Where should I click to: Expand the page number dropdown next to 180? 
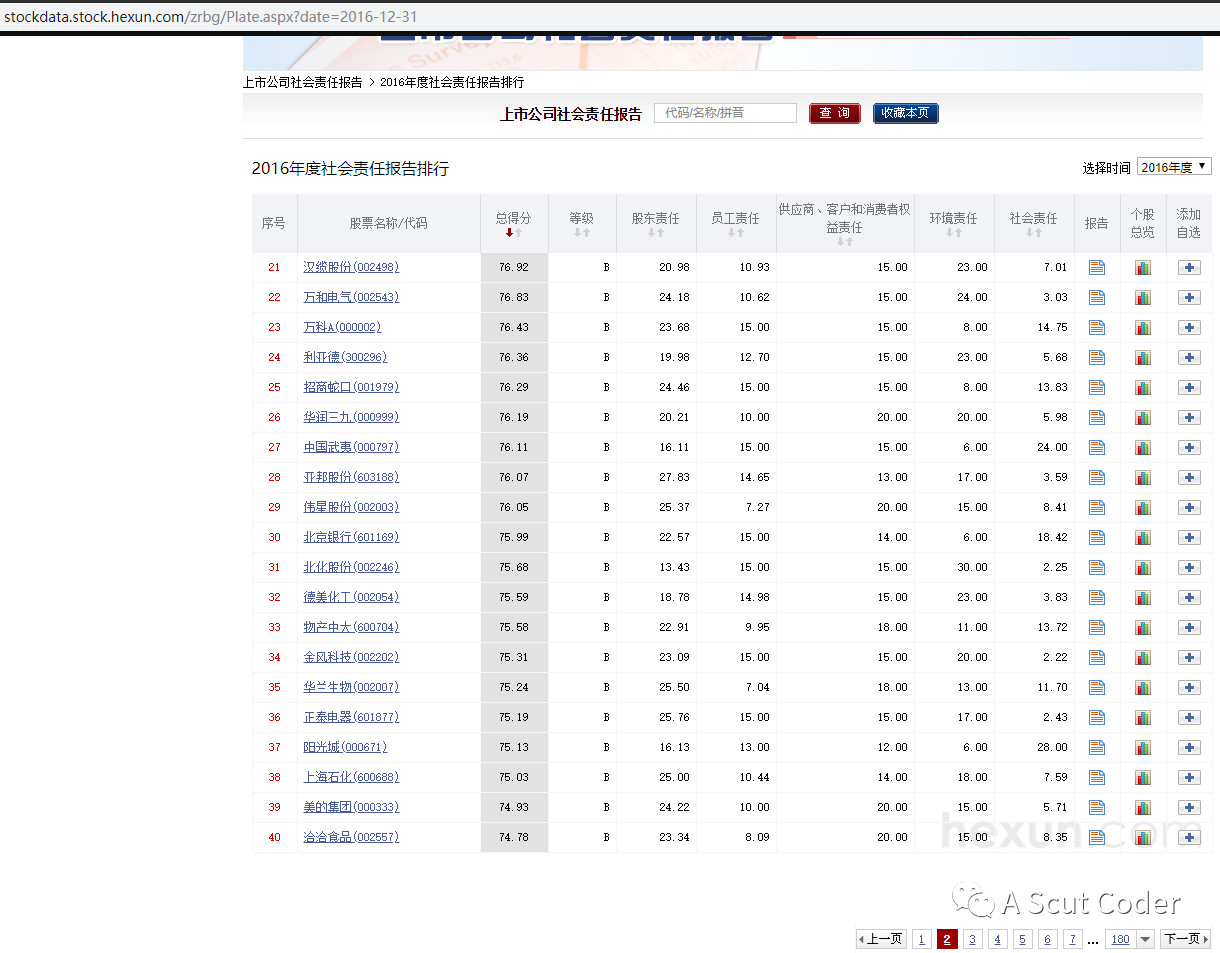pyautogui.click(x=1146, y=939)
